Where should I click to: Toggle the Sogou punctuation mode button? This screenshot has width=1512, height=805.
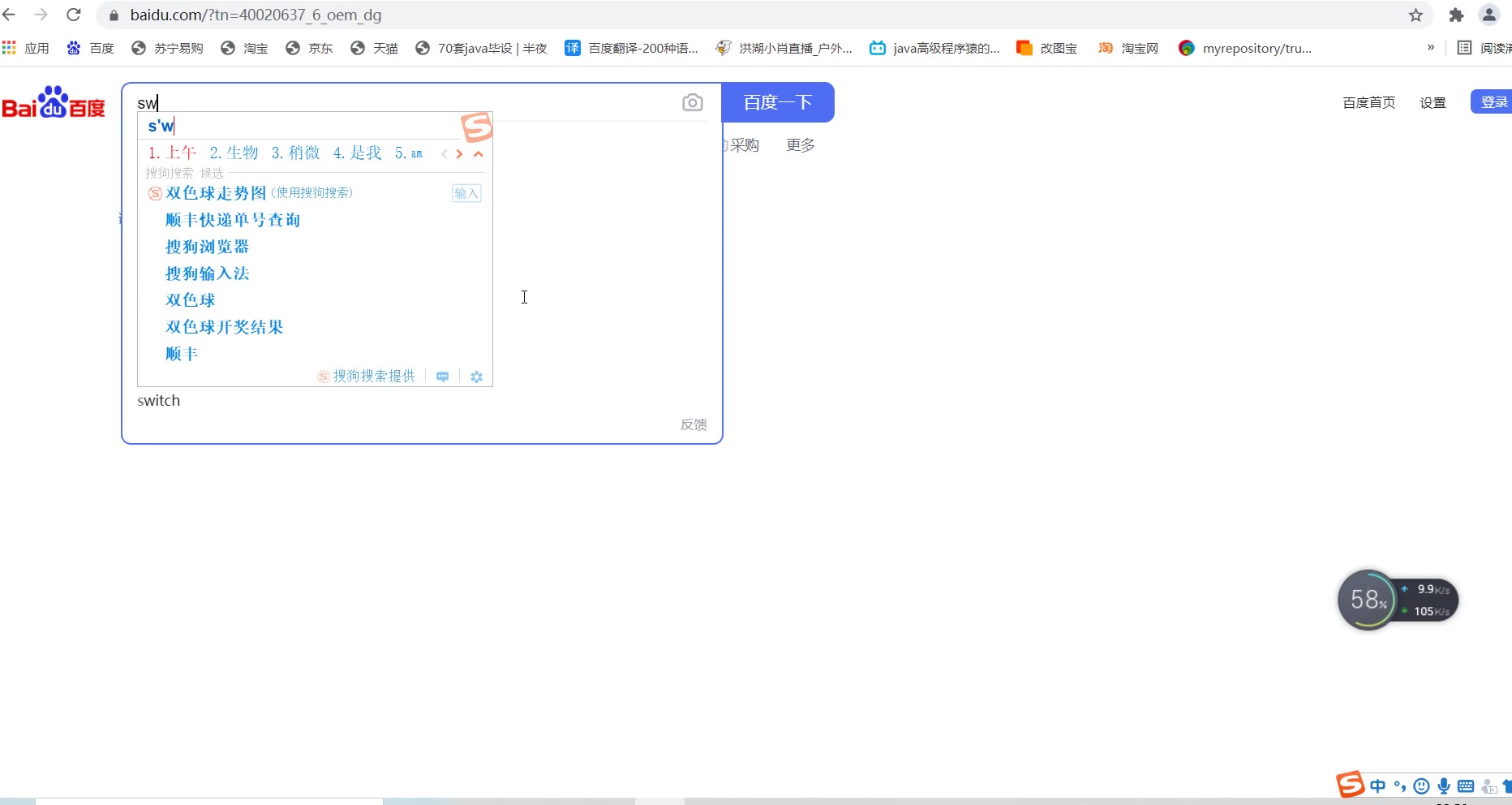[x=1400, y=786]
